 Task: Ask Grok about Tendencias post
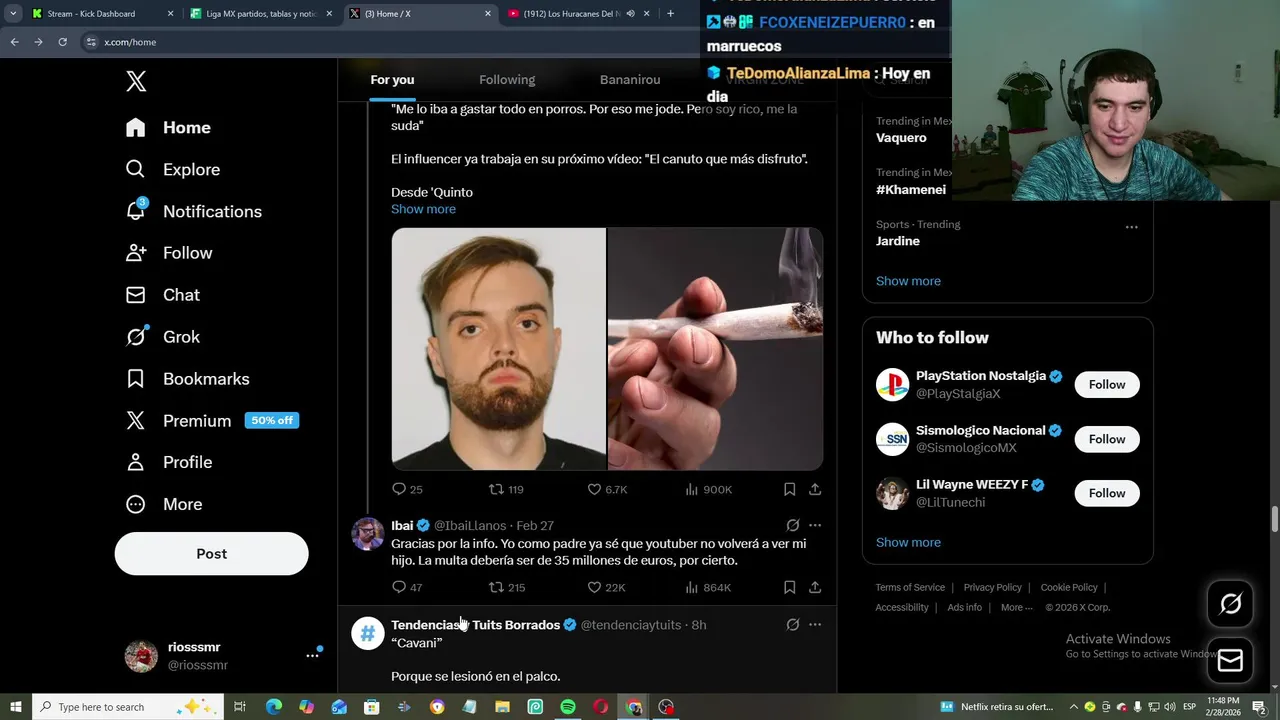[x=792, y=625]
